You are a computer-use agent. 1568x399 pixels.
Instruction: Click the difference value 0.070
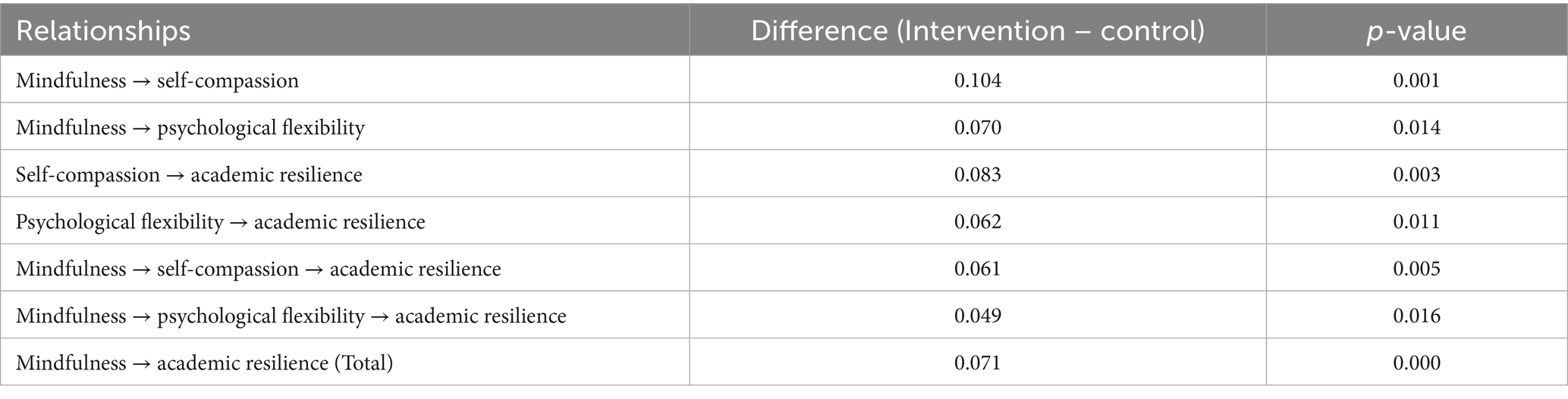[977, 127]
